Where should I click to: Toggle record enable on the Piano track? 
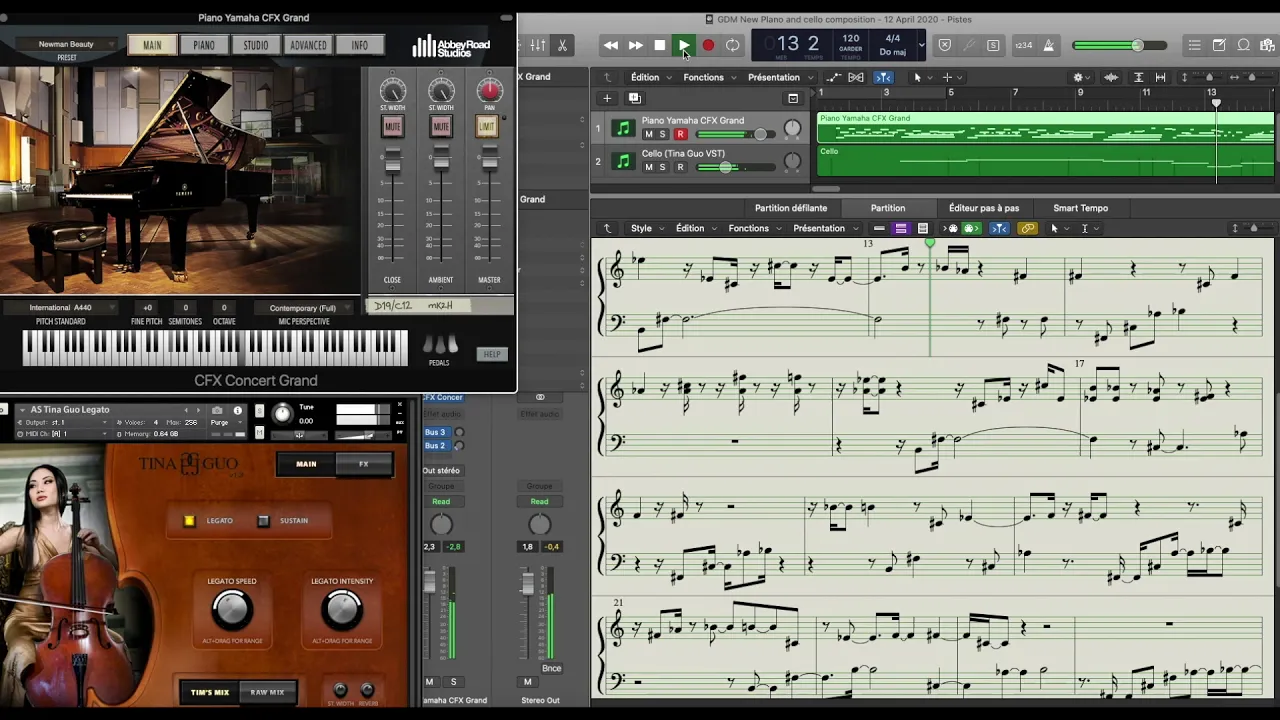(x=680, y=134)
